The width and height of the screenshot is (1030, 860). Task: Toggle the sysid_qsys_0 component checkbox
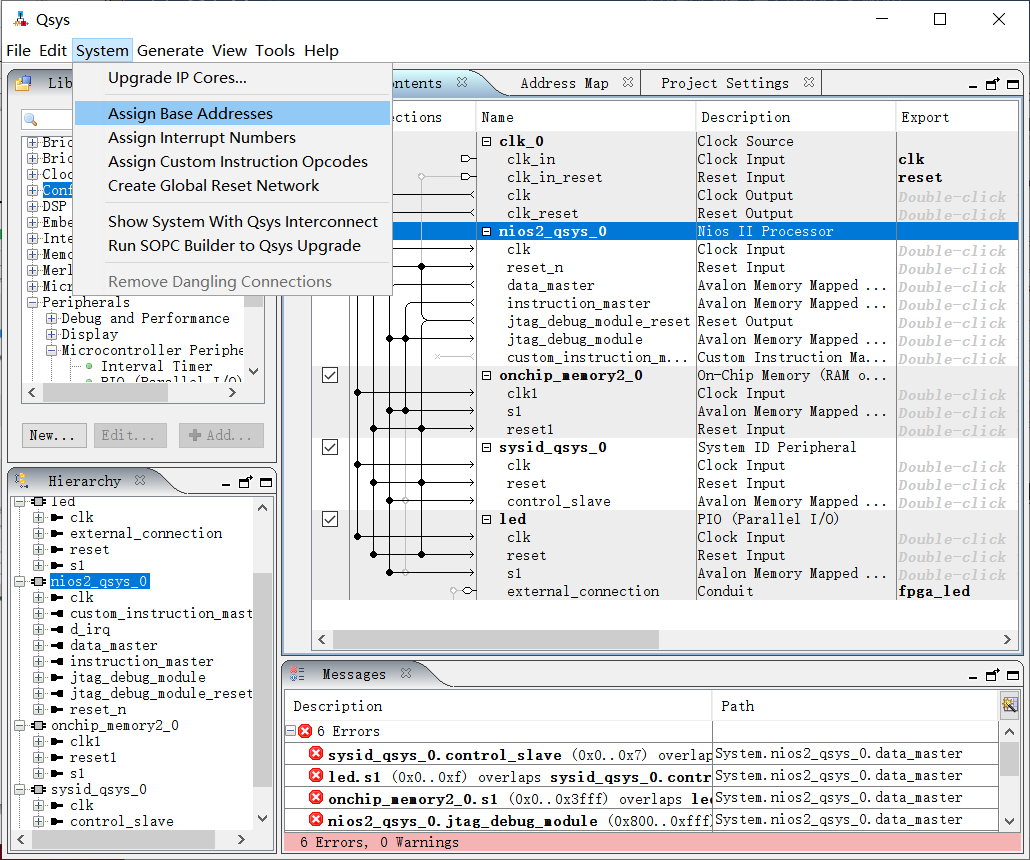tap(330, 447)
